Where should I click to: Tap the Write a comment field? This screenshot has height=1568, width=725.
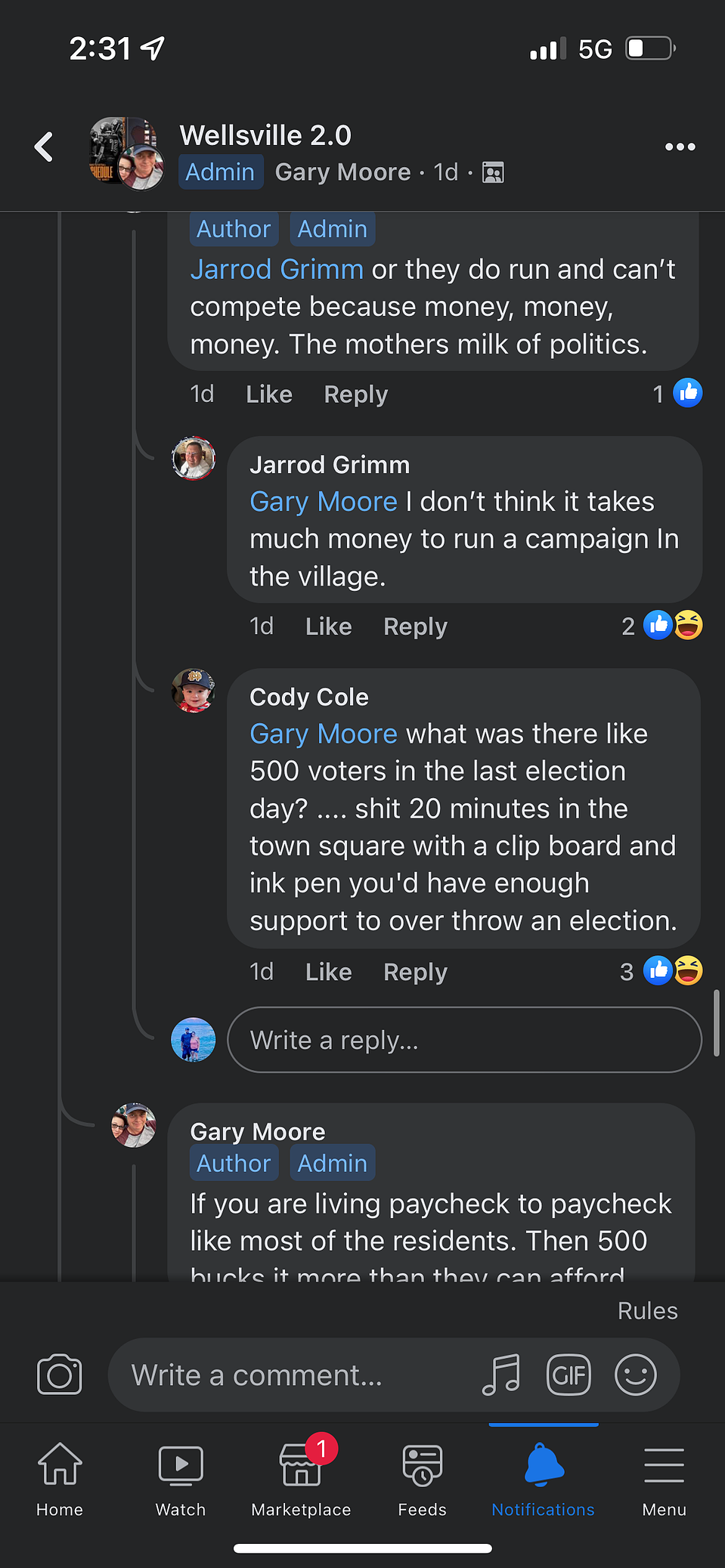[295, 1375]
